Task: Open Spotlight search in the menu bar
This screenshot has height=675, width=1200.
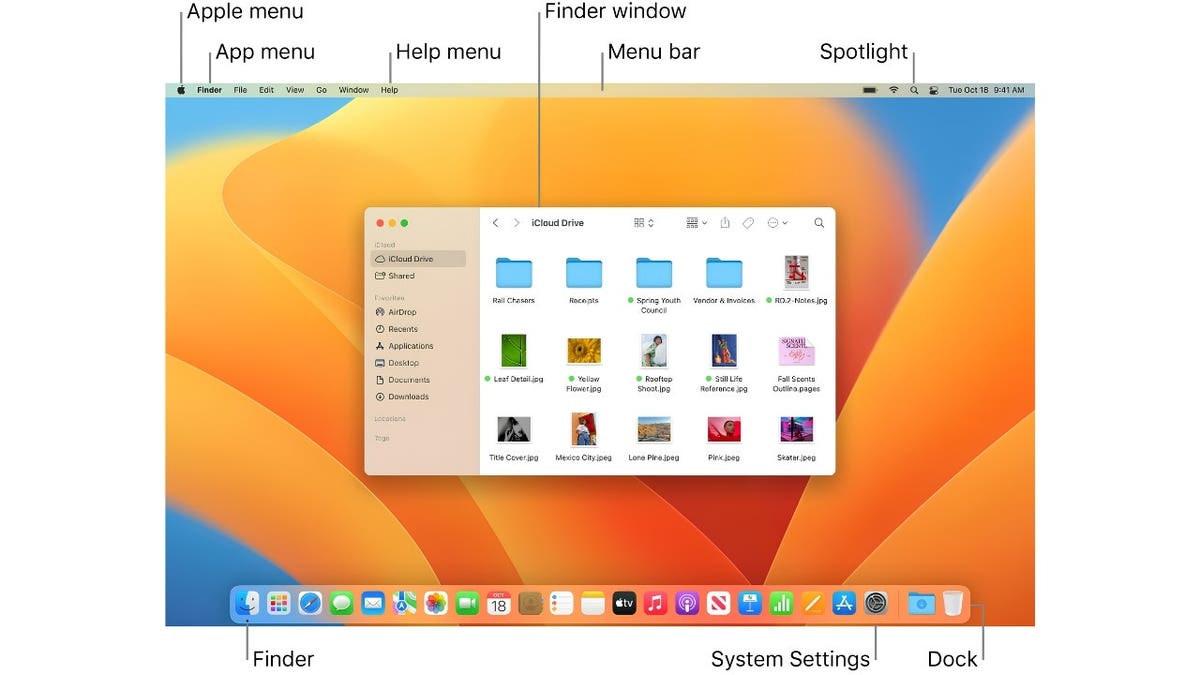Action: pyautogui.click(x=914, y=90)
